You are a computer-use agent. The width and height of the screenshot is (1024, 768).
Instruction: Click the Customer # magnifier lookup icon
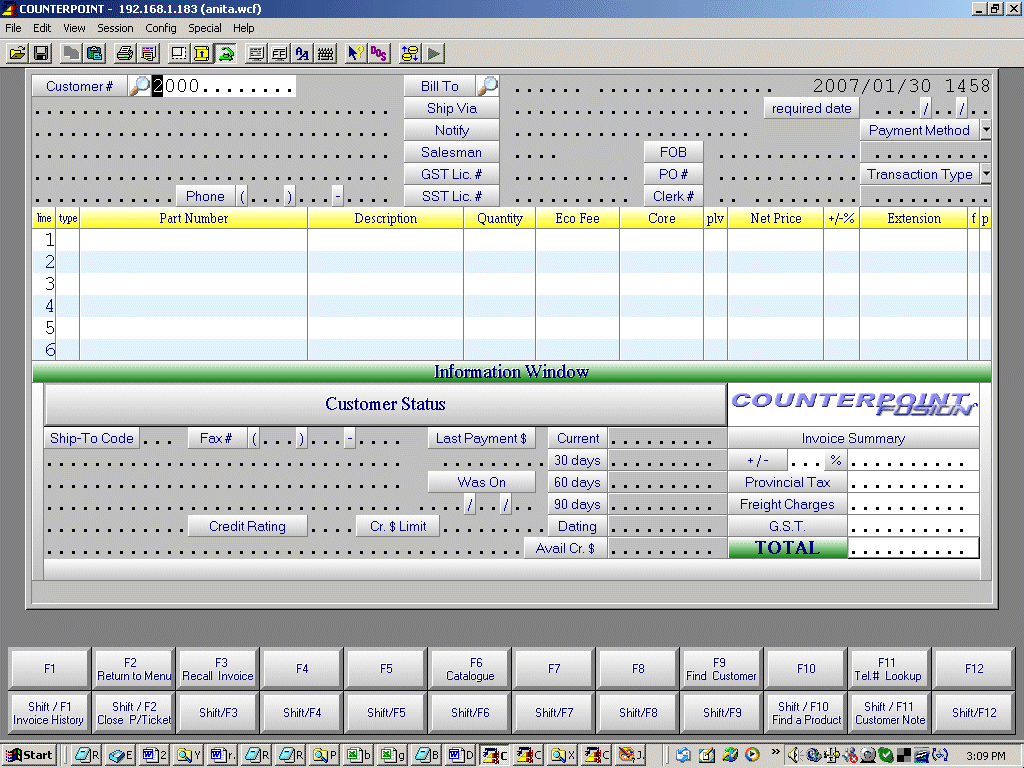coord(139,86)
